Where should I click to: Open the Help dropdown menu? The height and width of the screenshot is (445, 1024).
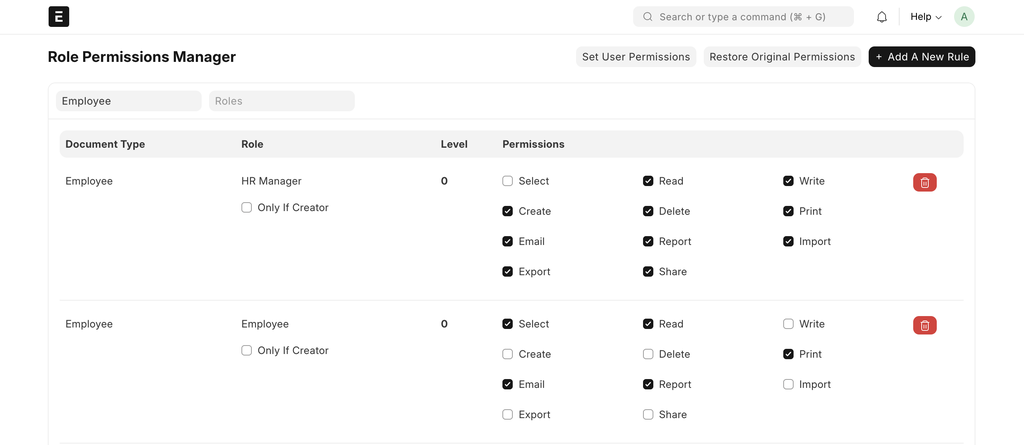click(x=925, y=17)
